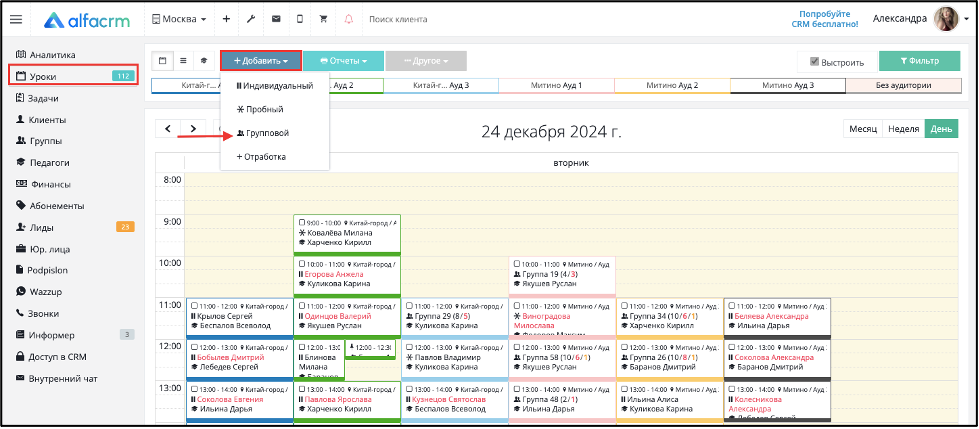Viewport: 979px width, 429px height.
Task: Switch to calendar view icon
Action: click(162, 61)
